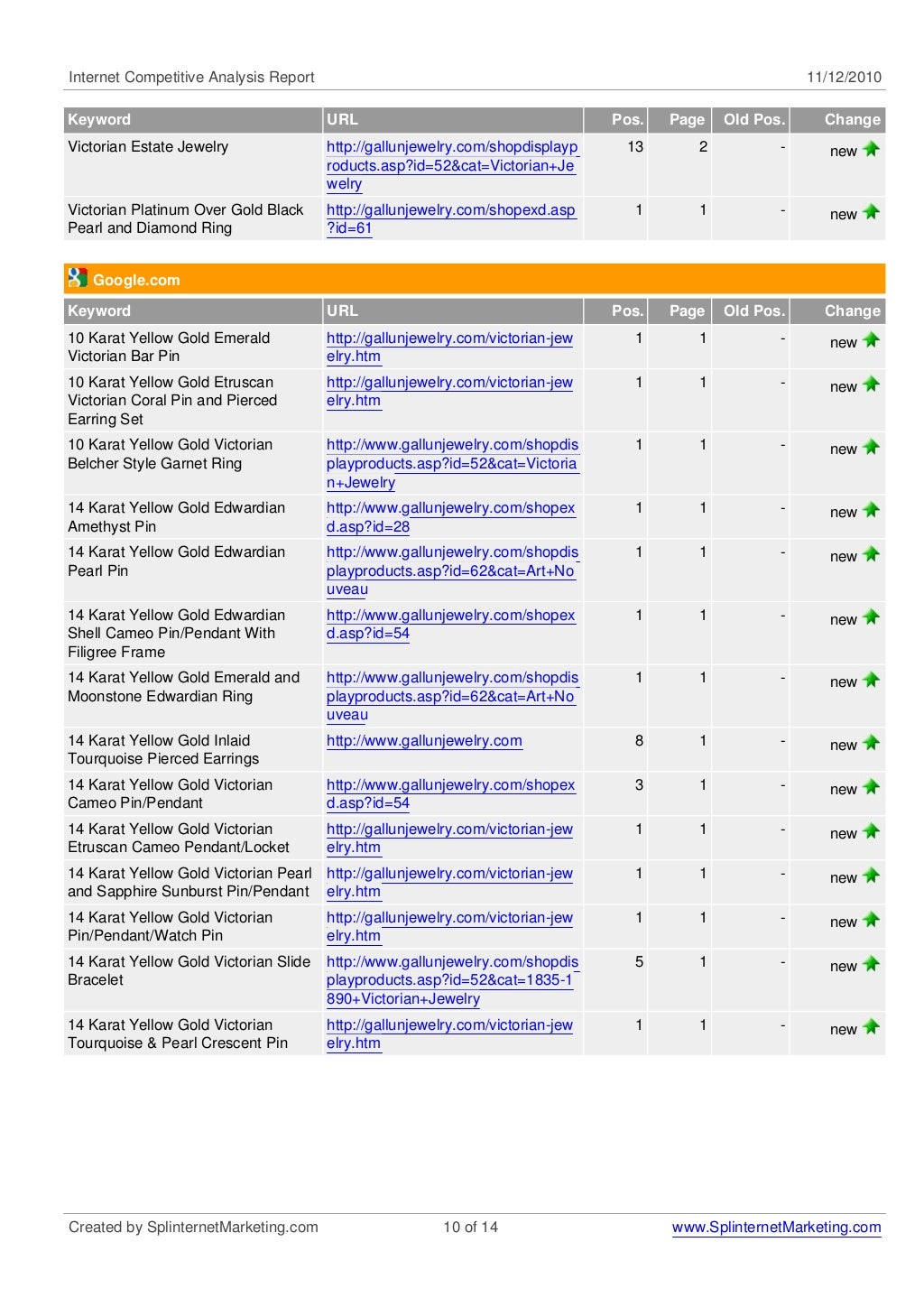Click 'Internet Competitive Analysis Report' header title
The width and height of the screenshot is (924, 1307).
(191, 77)
